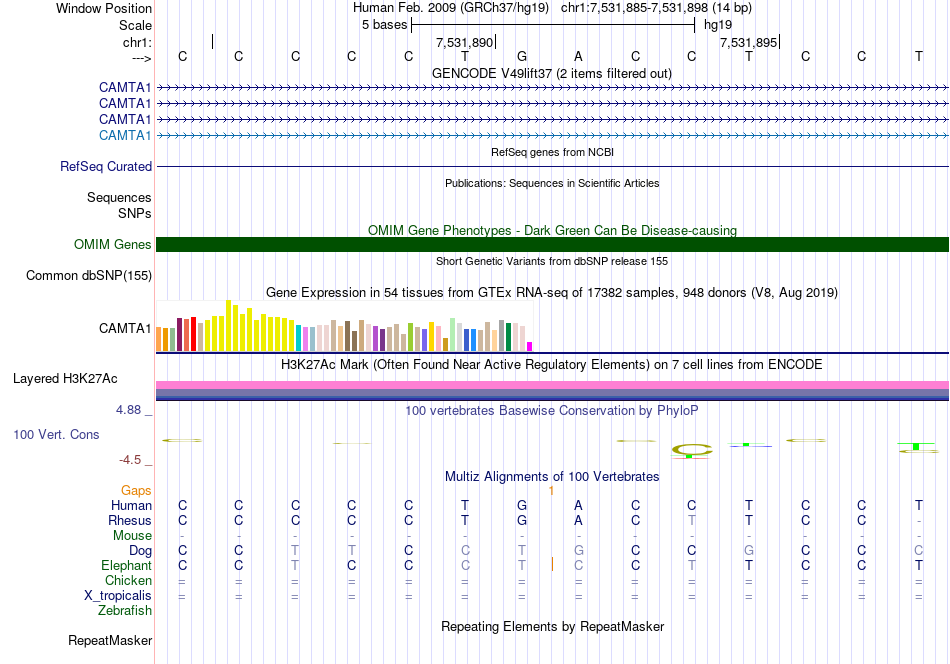The image size is (950, 664).
Task: Select the Rhesus species label
Action: tap(130, 520)
